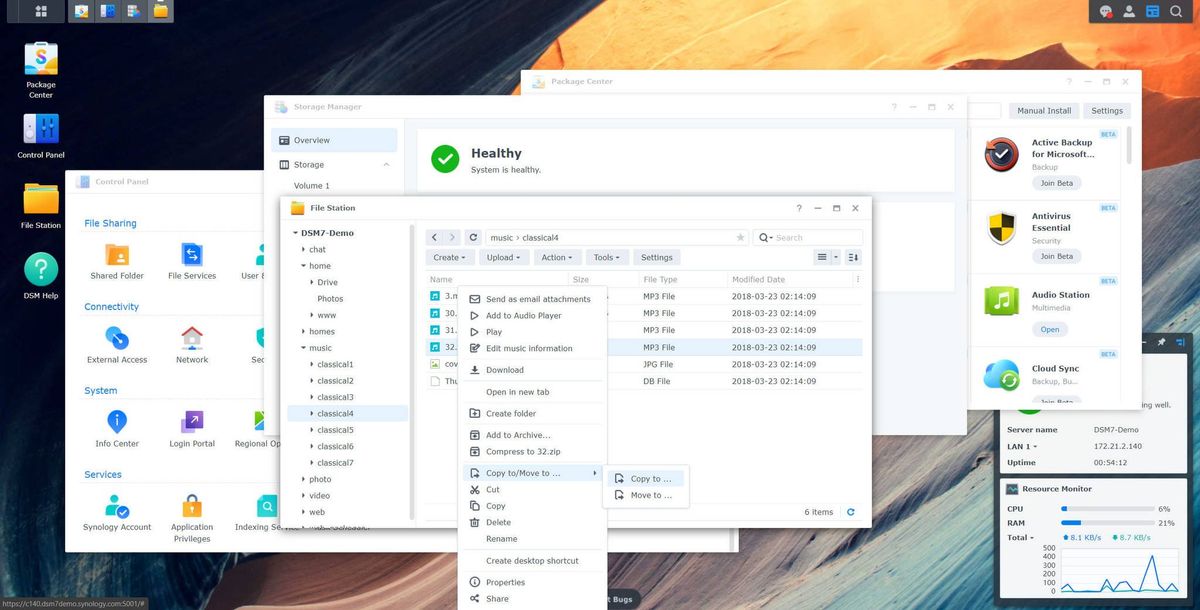The height and width of the screenshot is (610, 1200).
Task: Toggle the widgets panel icon in top bar
Action: click(1152, 11)
